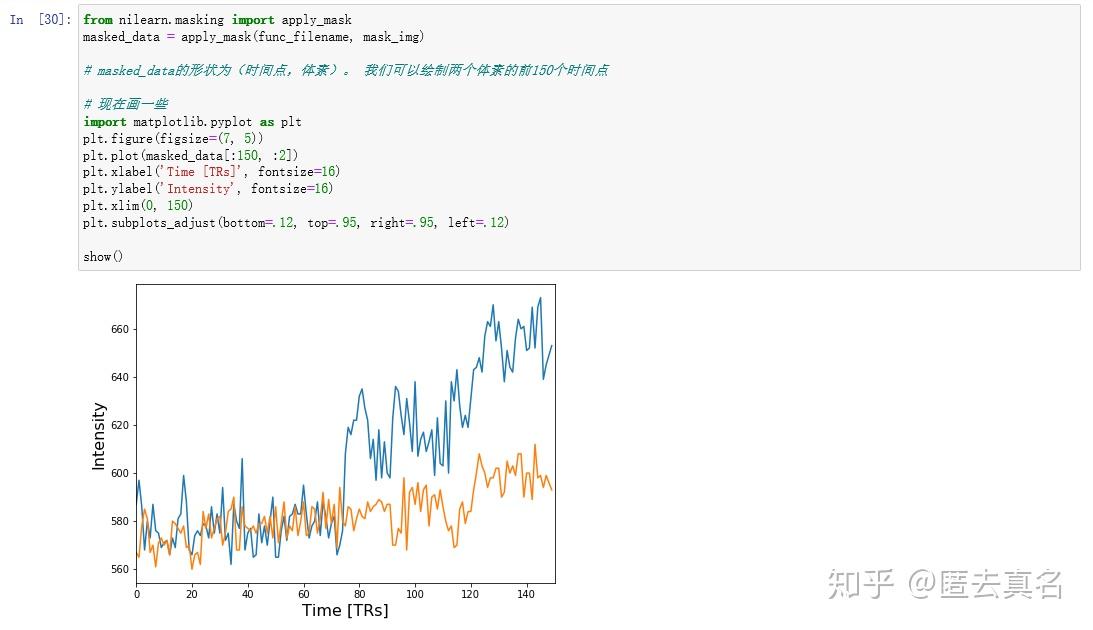This screenshot has width=1093, height=630.
Task: Click the 660 tick on the y-axis
Action: coord(121,329)
